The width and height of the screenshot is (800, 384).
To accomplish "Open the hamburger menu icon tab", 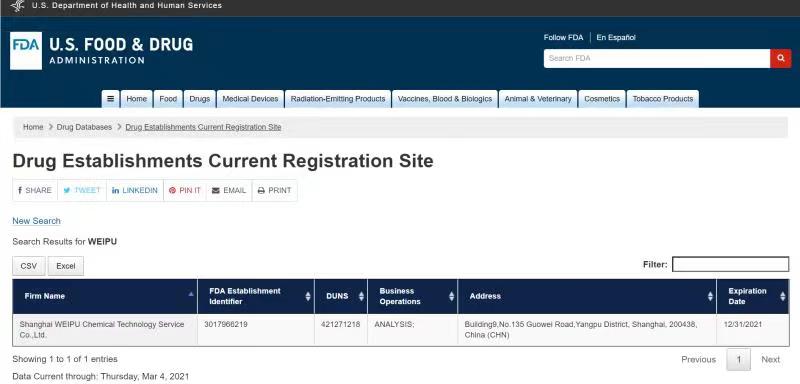I will [110, 99].
